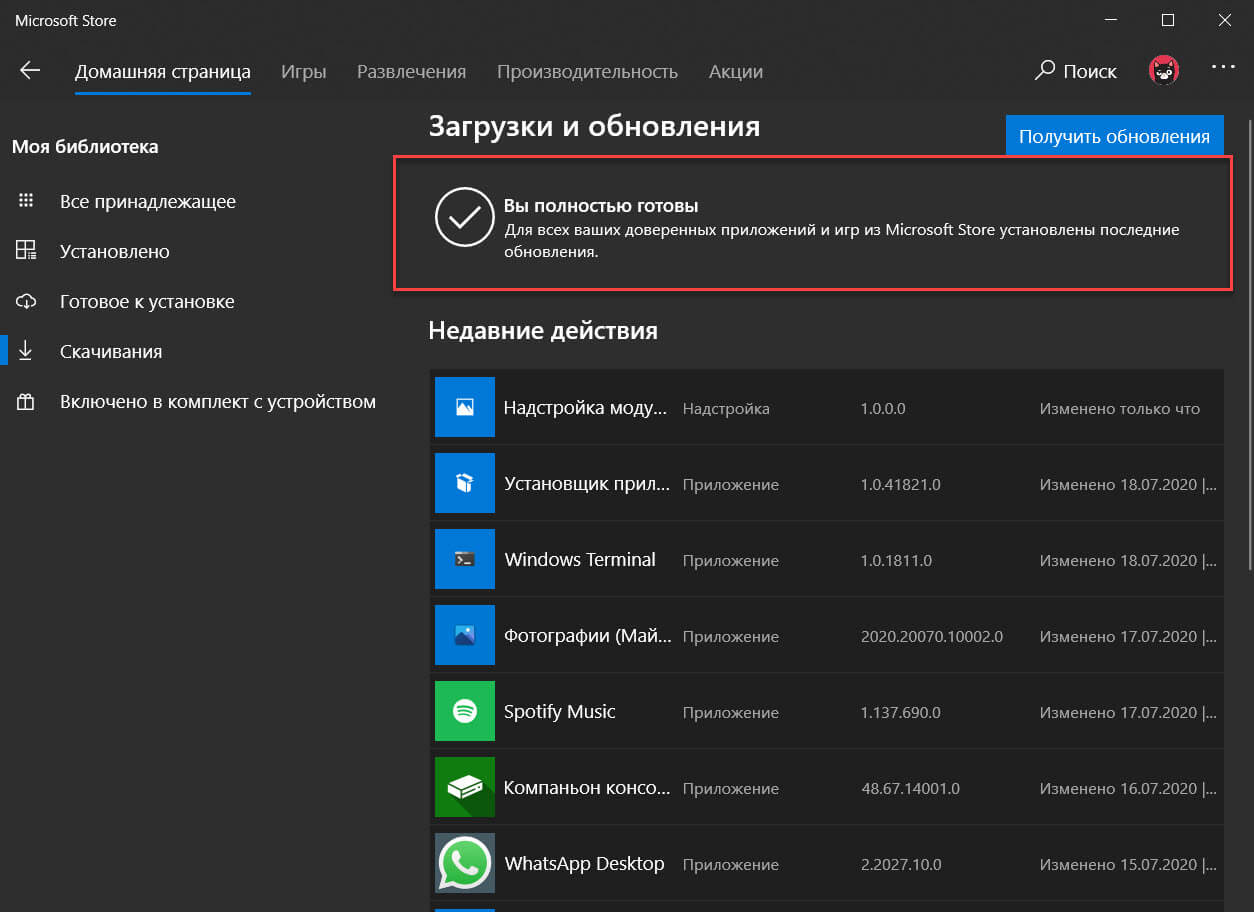Image resolution: width=1254 pixels, height=912 pixels.
Task: Click version 1.0.41821.0 text
Action: point(901,484)
